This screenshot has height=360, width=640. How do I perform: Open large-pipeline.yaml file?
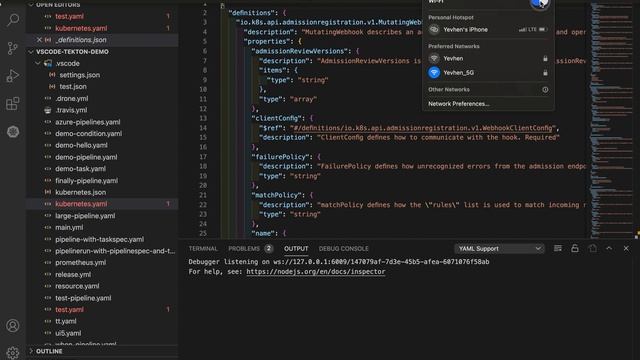pos(102,216)
